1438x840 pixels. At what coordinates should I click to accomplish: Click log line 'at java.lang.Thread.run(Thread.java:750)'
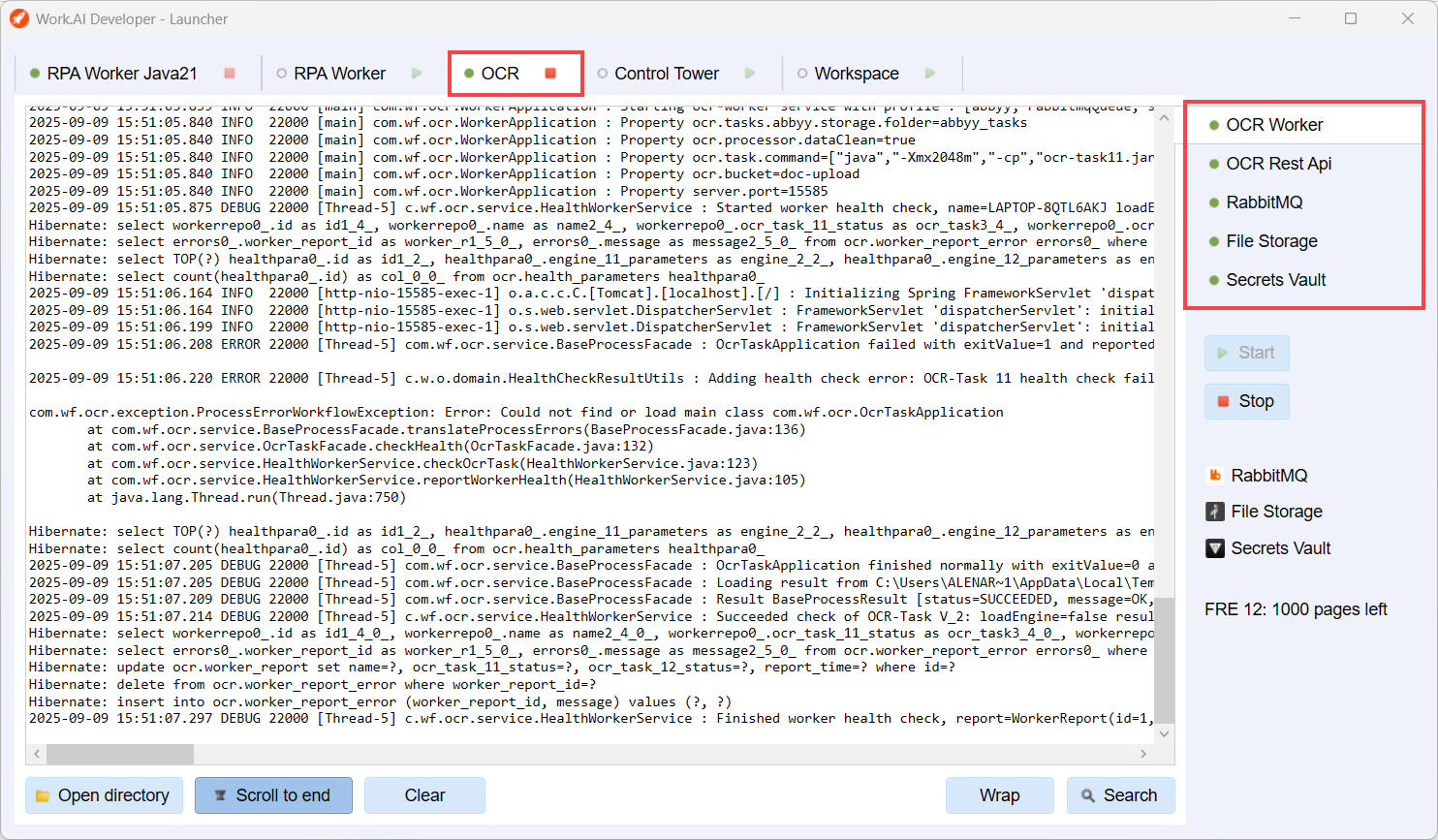click(x=246, y=498)
